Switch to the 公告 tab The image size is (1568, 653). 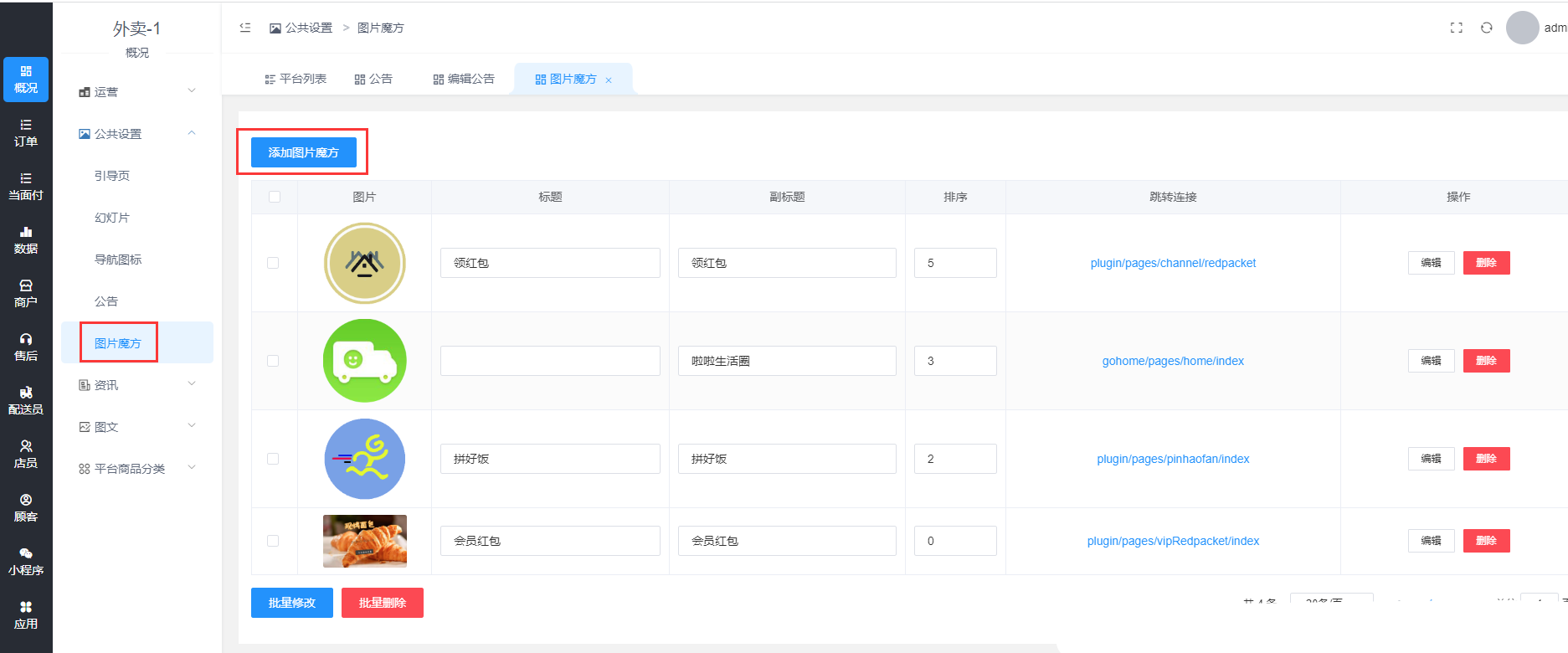point(373,79)
